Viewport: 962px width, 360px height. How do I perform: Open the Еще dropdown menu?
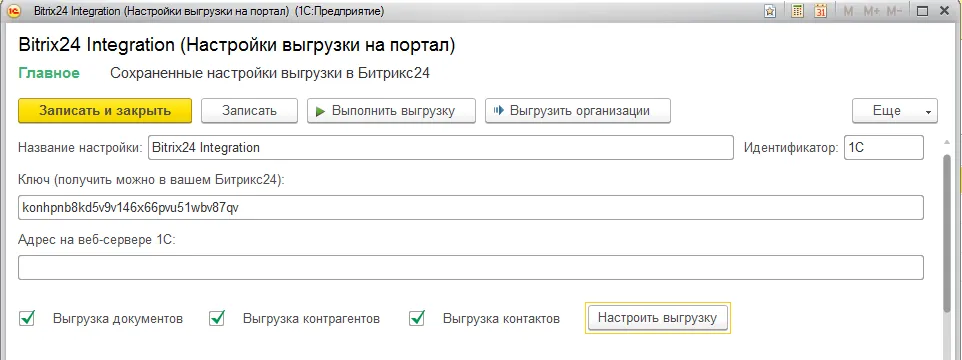[895, 111]
